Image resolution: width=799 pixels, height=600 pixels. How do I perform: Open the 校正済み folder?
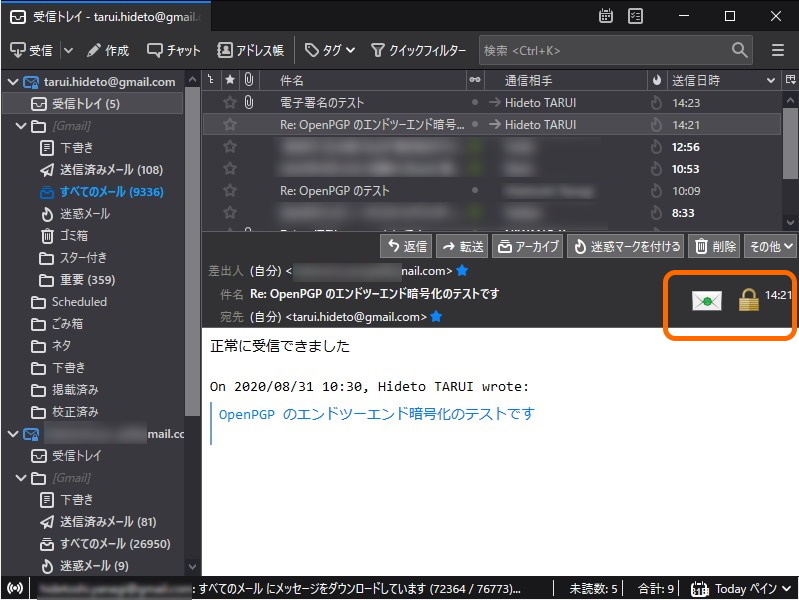tap(64, 412)
